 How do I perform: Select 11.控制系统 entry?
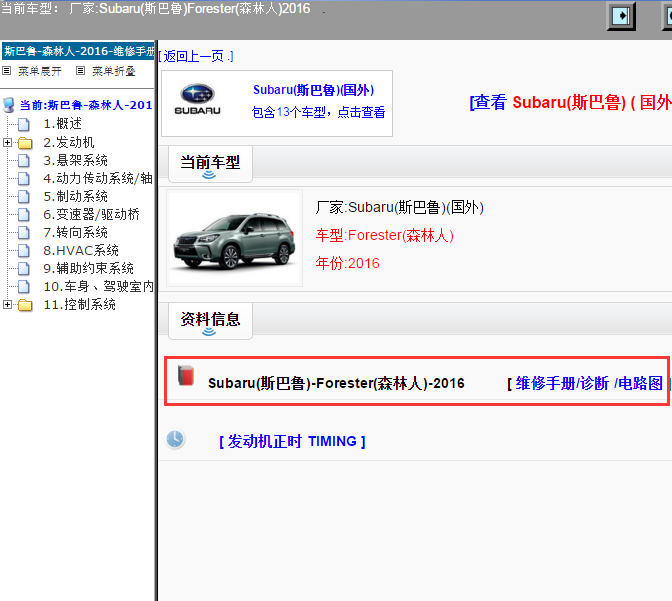80,304
